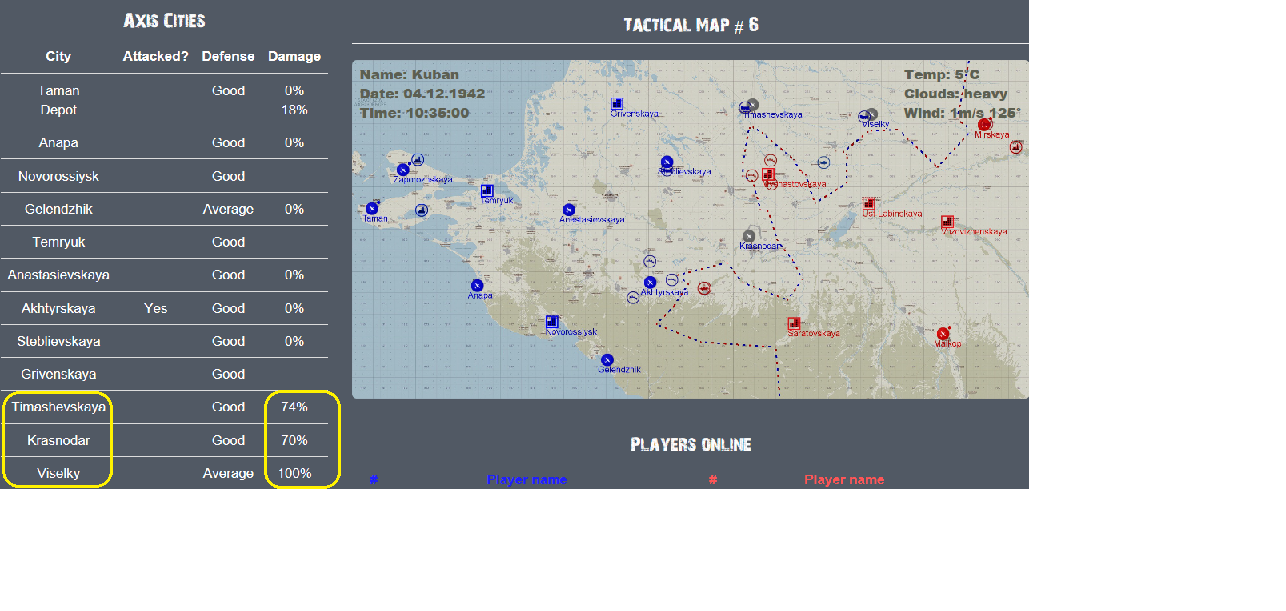1286x611 pixels.
Task: Click the blue Anapa airfield marker
Action: 478,285
